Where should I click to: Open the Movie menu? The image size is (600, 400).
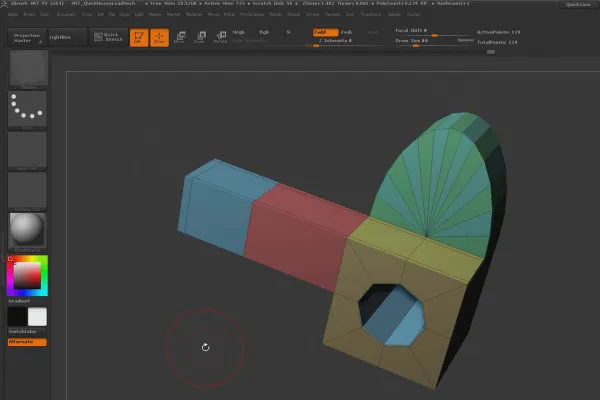213,15
